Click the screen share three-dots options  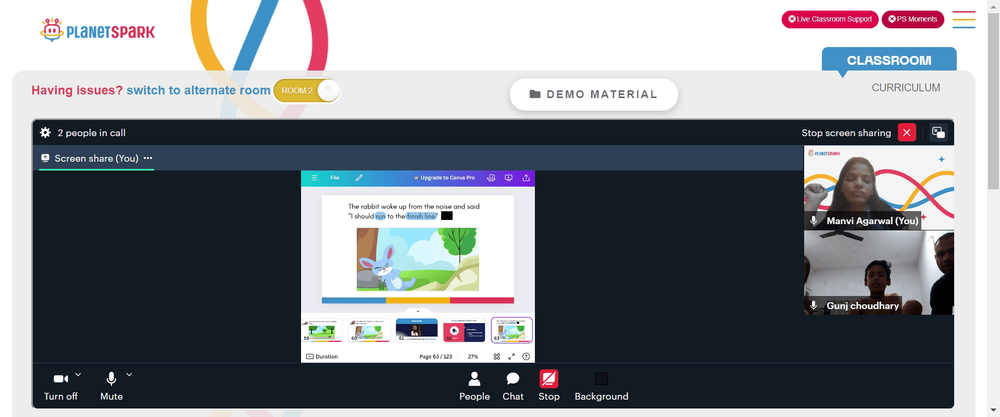(148, 158)
